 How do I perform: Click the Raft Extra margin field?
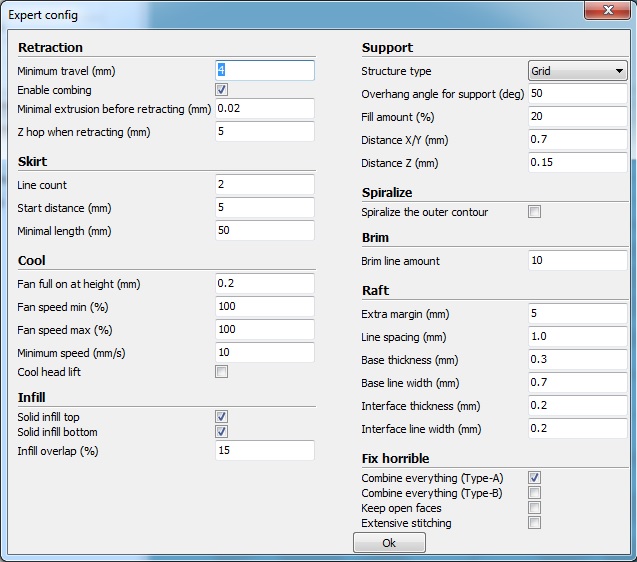[577, 313]
